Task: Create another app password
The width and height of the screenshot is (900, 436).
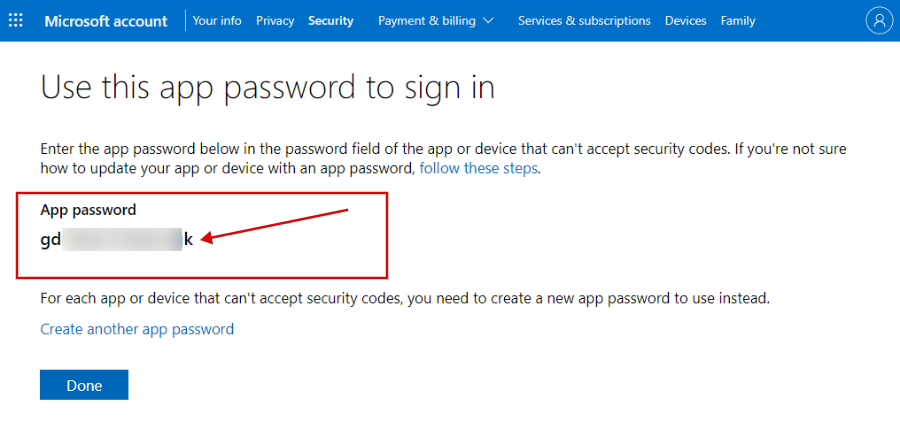Action: tap(137, 329)
